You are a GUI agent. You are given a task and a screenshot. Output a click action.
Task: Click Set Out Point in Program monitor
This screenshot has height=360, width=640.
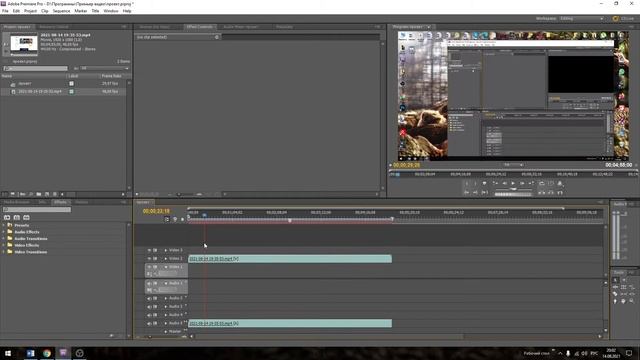475,183
